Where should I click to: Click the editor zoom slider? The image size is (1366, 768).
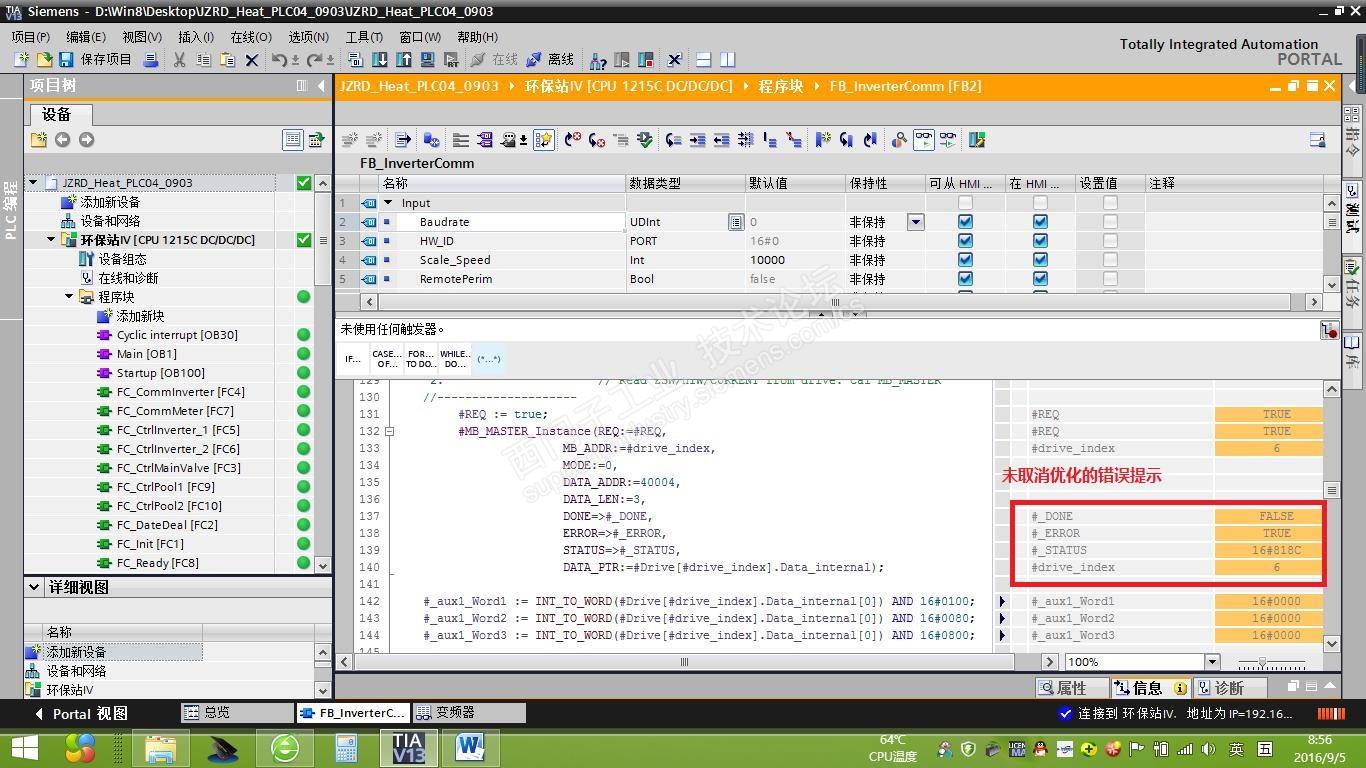click(x=1262, y=663)
